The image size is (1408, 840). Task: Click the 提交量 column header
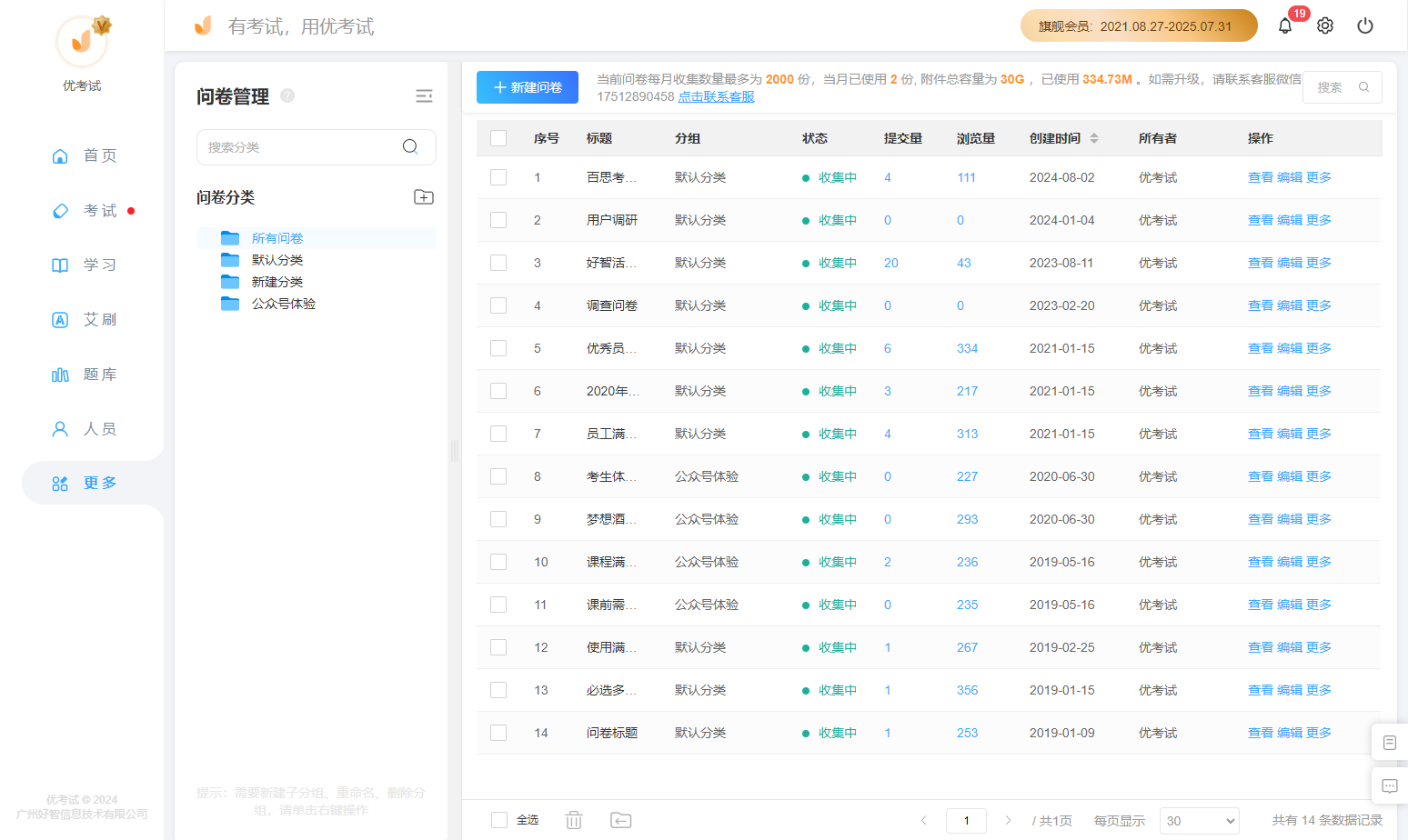903,138
